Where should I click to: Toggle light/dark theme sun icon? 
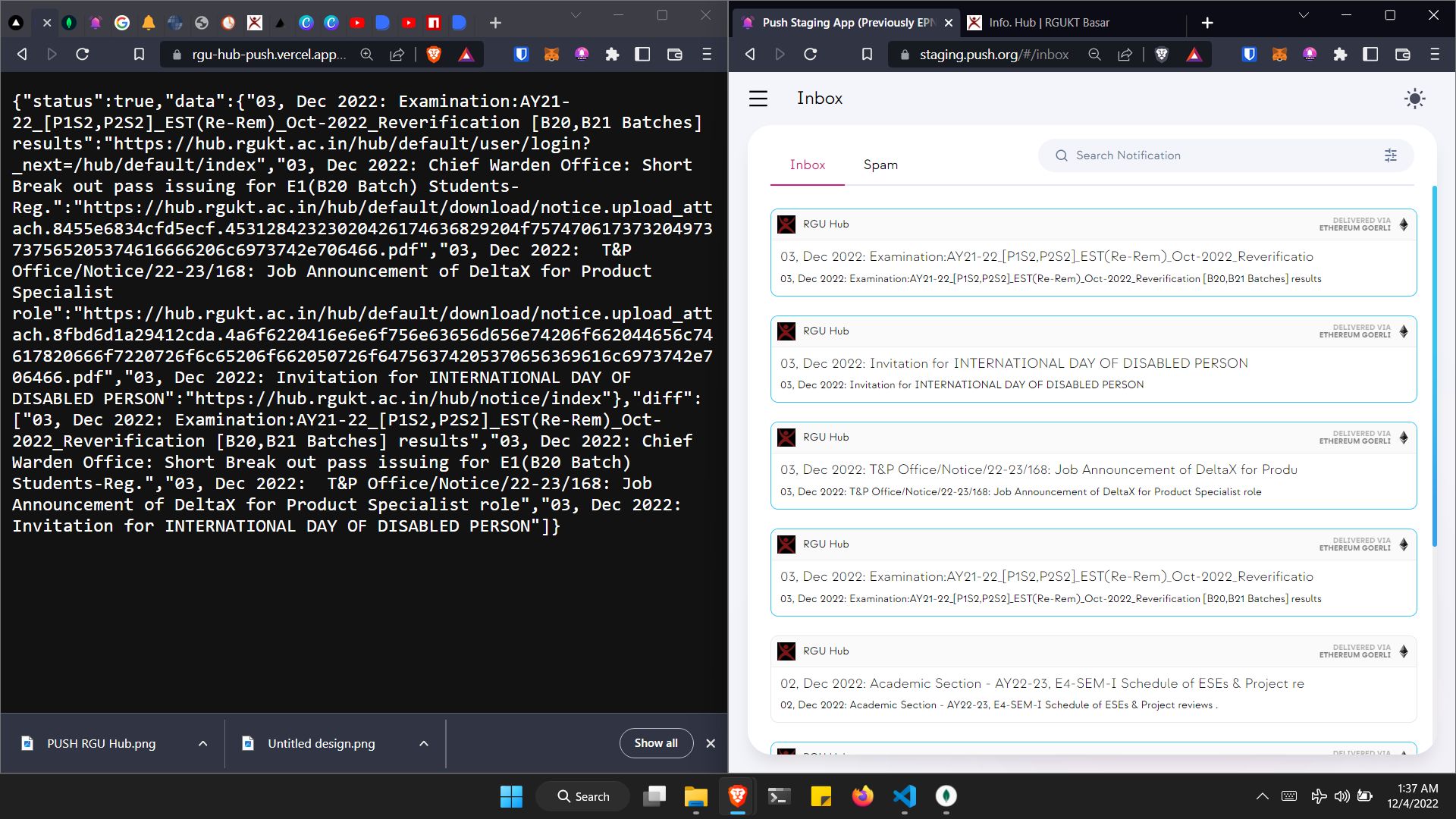pyautogui.click(x=1414, y=99)
